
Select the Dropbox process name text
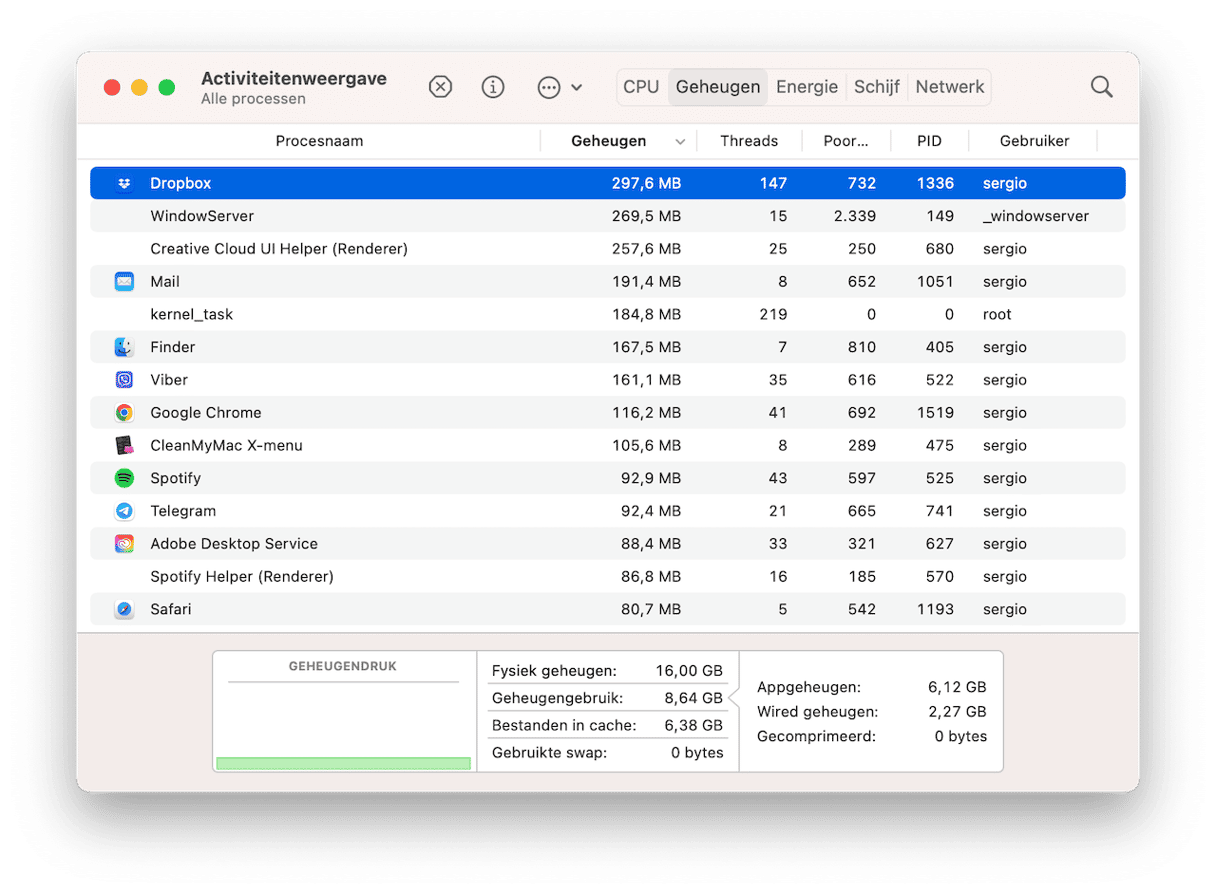[x=181, y=183]
